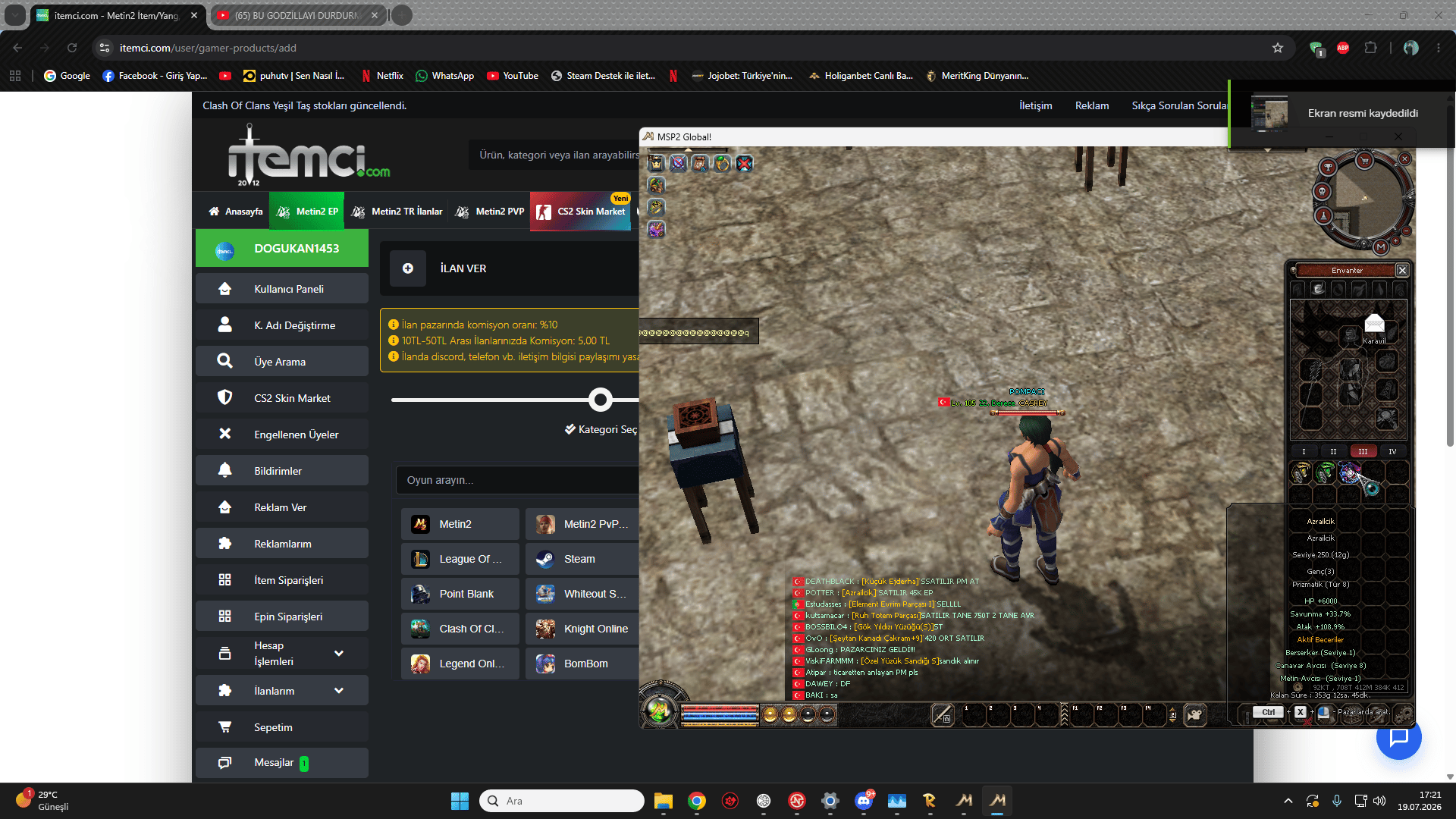1456x819 pixels.
Task: Click the blue X buff icon in game
Action: pyautogui.click(x=745, y=163)
